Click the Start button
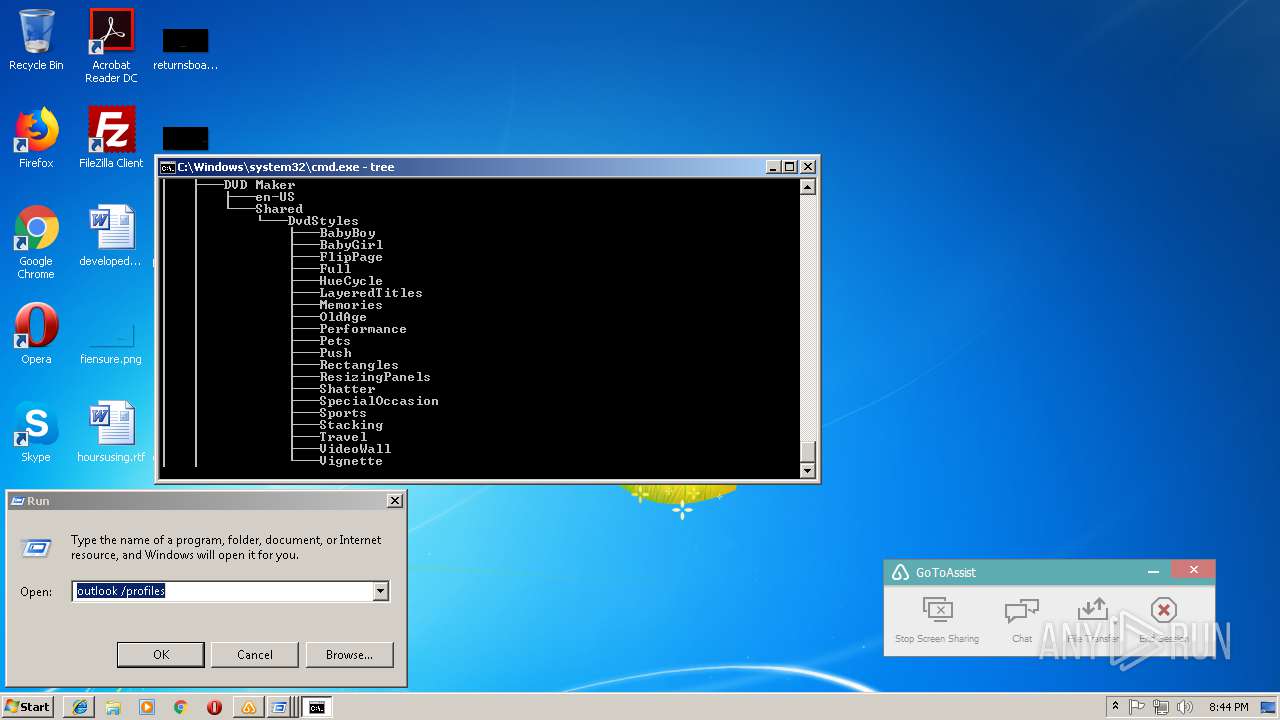Viewport: 1280px width, 720px height. click(x=27, y=707)
